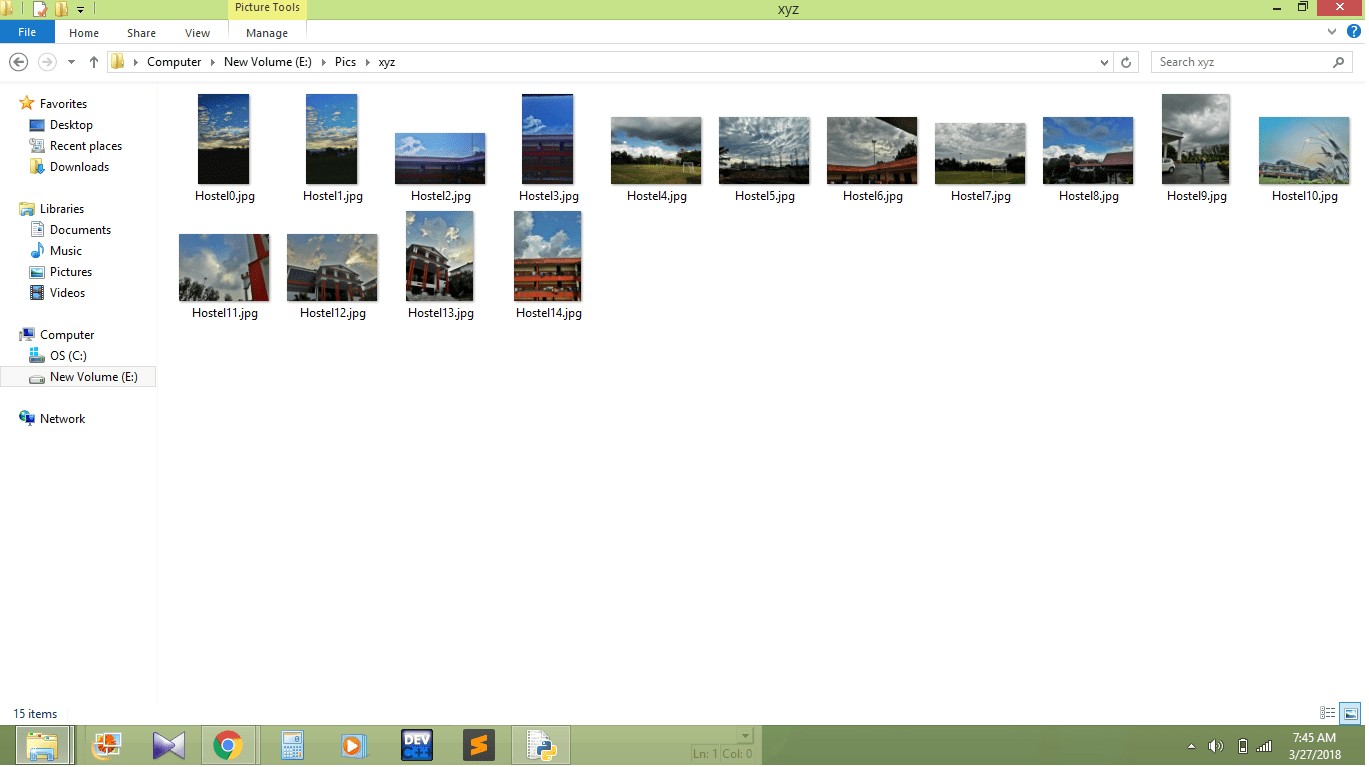Open the File menu
1369x767 pixels.
click(27, 32)
